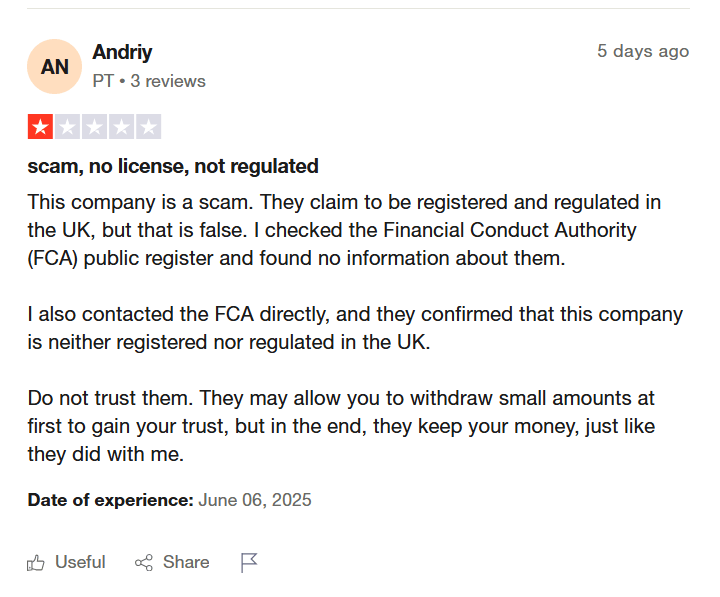Click the paragraph starting 'Do not trust them'
This screenshot has height=597, width=720.
(x=341, y=426)
